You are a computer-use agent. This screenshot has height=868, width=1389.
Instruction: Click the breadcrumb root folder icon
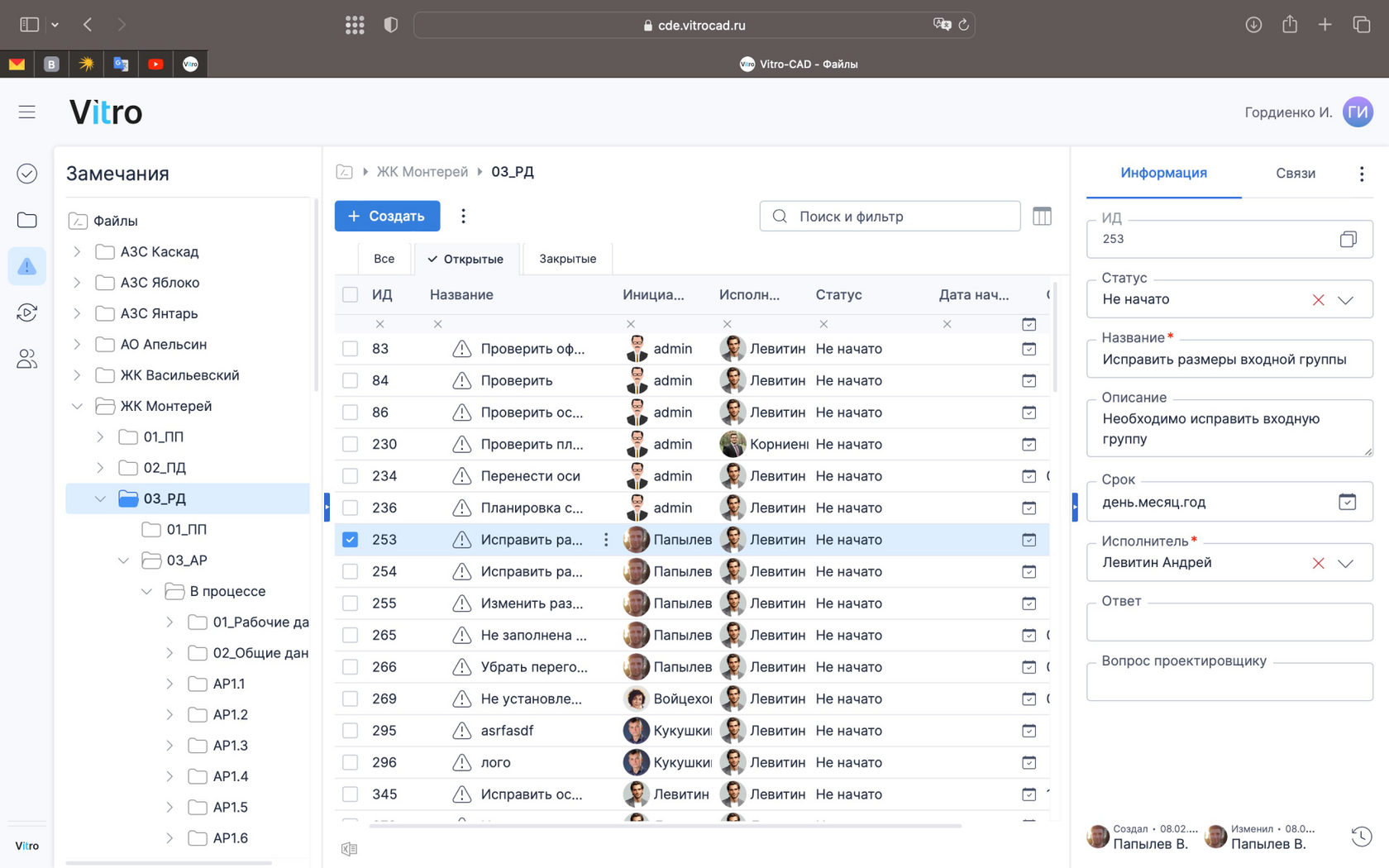tap(344, 172)
